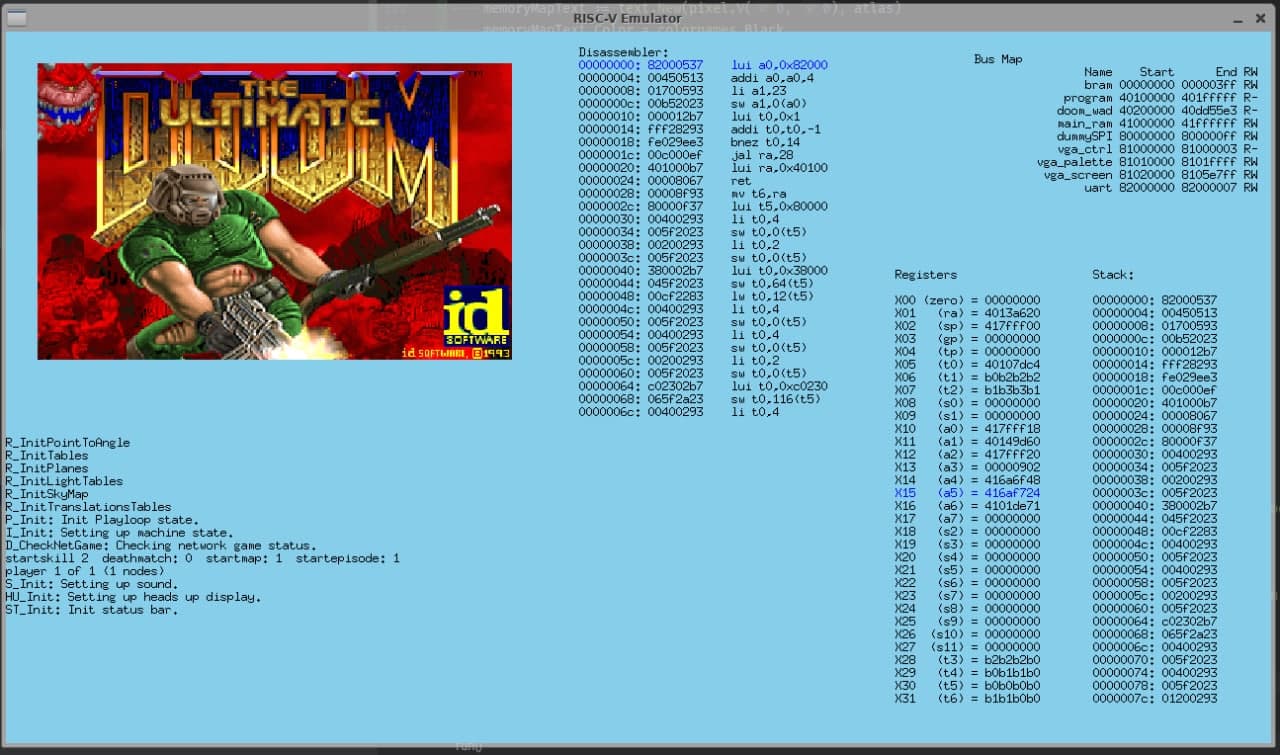
Task: Click console line 'P_Init: Init Playloop state.'
Action: [x=102, y=520]
